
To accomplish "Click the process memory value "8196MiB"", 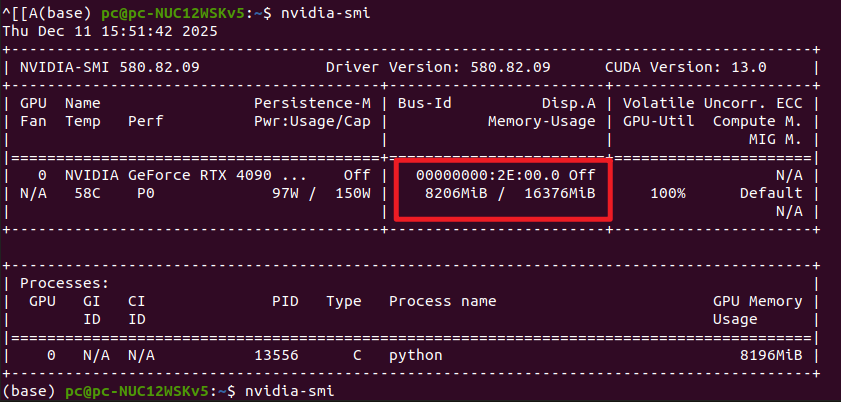I will [x=771, y=355].
